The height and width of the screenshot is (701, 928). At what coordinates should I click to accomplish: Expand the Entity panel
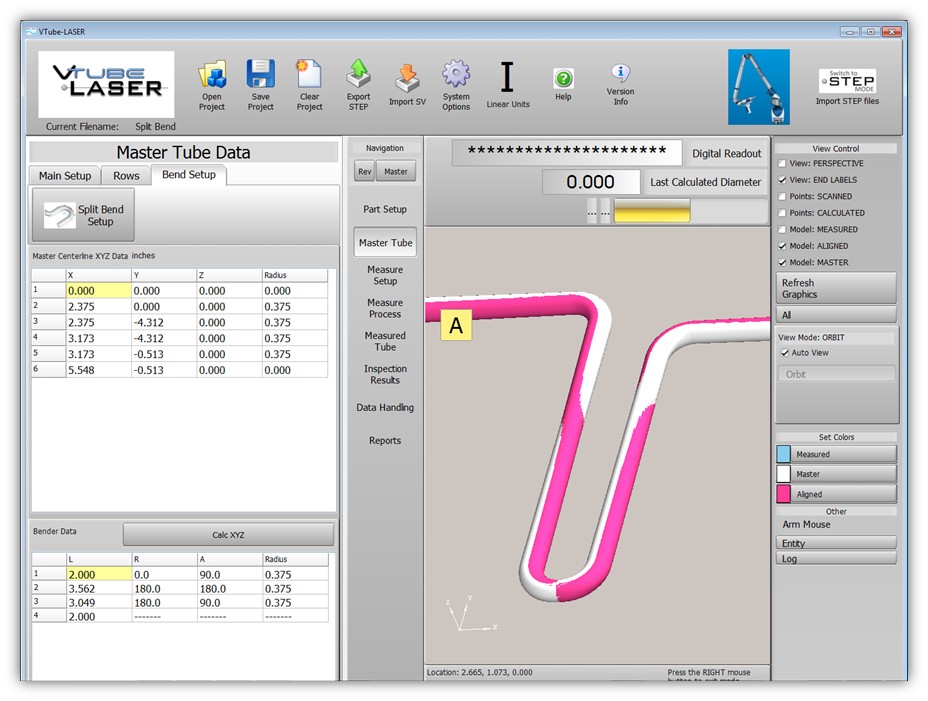pos(836,543)
